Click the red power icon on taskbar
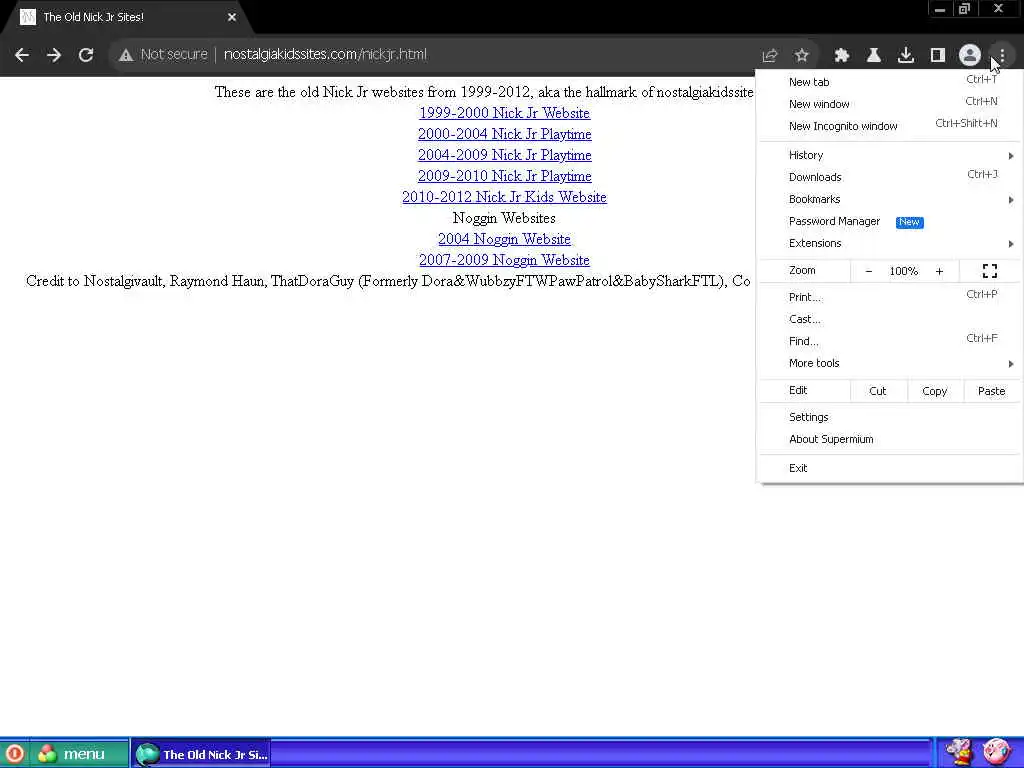This screenshot has height=768, width=1024. coord(14,754)
